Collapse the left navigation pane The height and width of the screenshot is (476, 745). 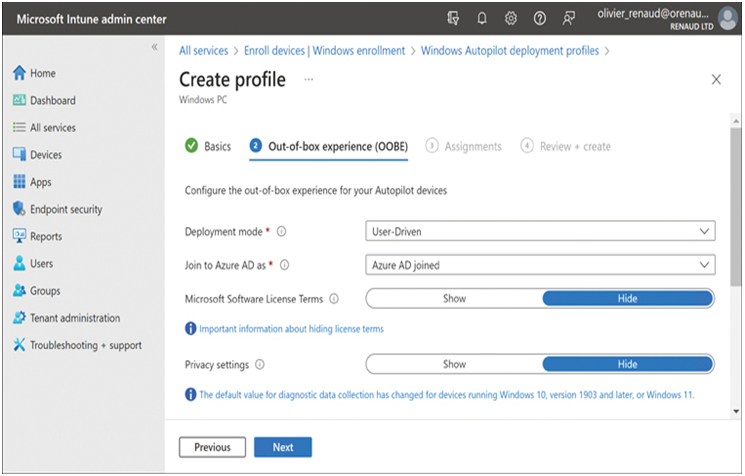pos(154,47)
